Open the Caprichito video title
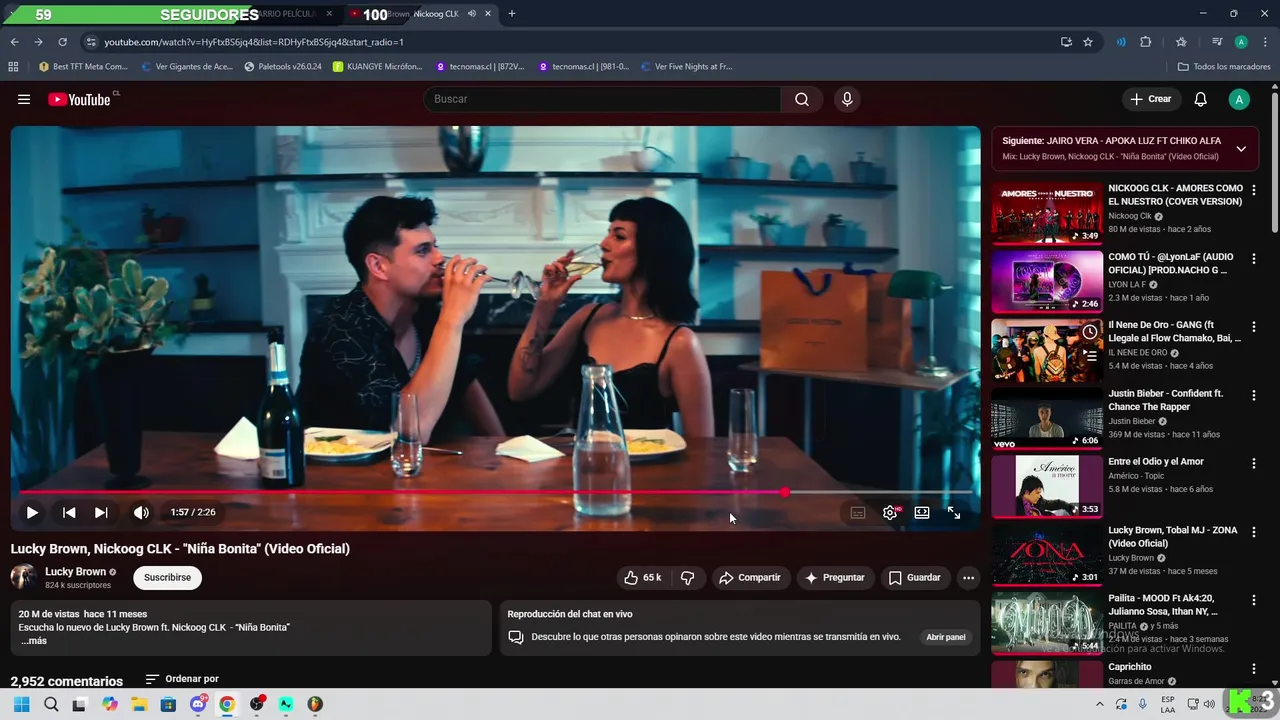The height and width of the screenshot is (720, 1280). click(x=1130, y=667)
